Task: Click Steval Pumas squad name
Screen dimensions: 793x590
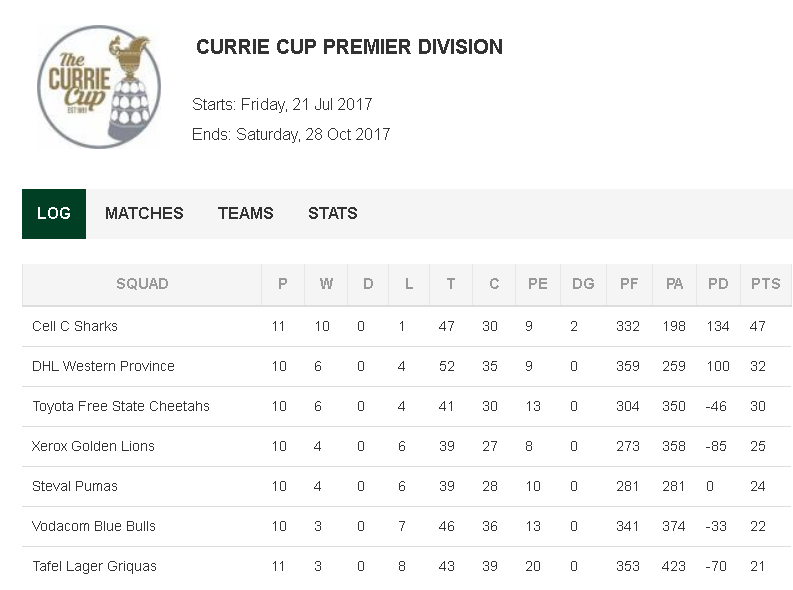Action: coord(75,486)
